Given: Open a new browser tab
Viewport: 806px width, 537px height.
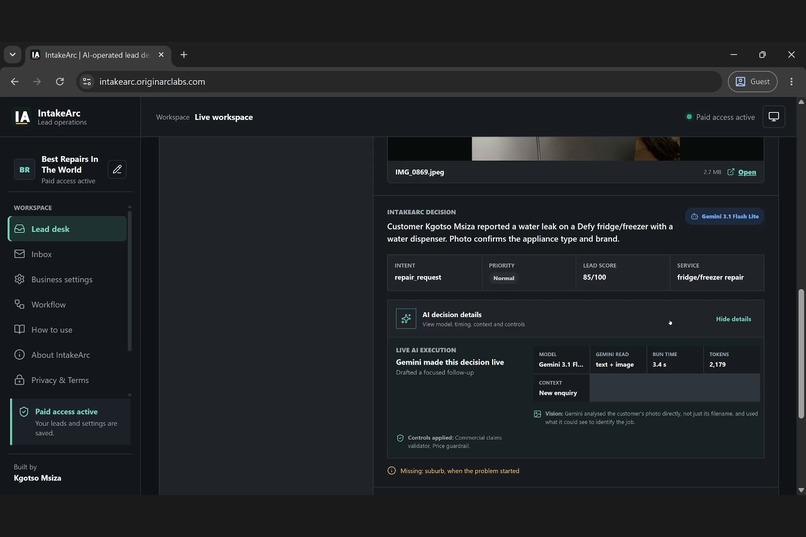Looking at the screenshot, I should pyautogui.click(x=184, y=54).
